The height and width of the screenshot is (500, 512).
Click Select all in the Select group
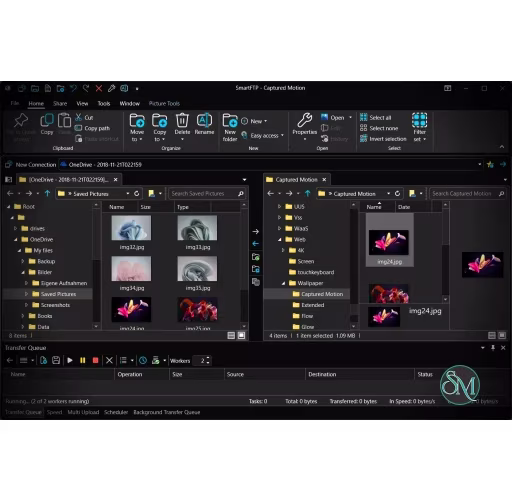pos(376,118)
